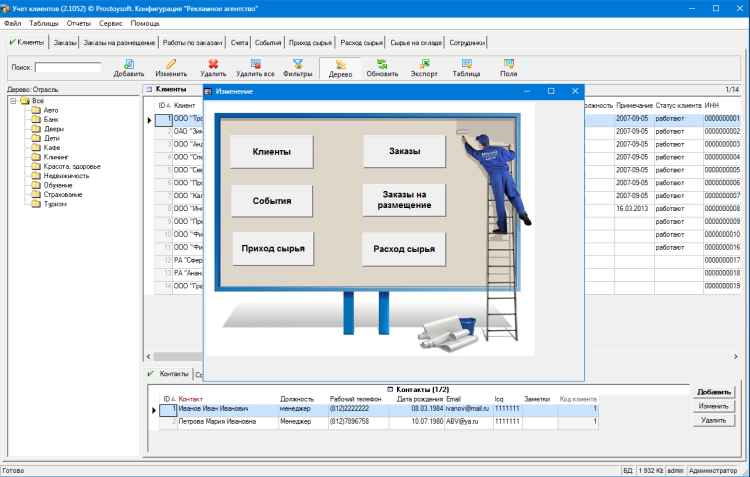This screenshot has height=477, width=750.
Task: Click the Поиск search input field
Action: 68,68
